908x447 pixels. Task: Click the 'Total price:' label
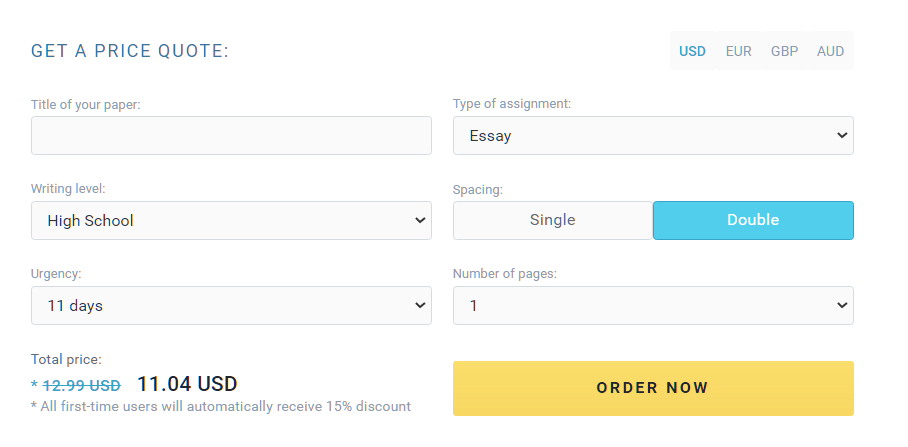coord(66,360)
